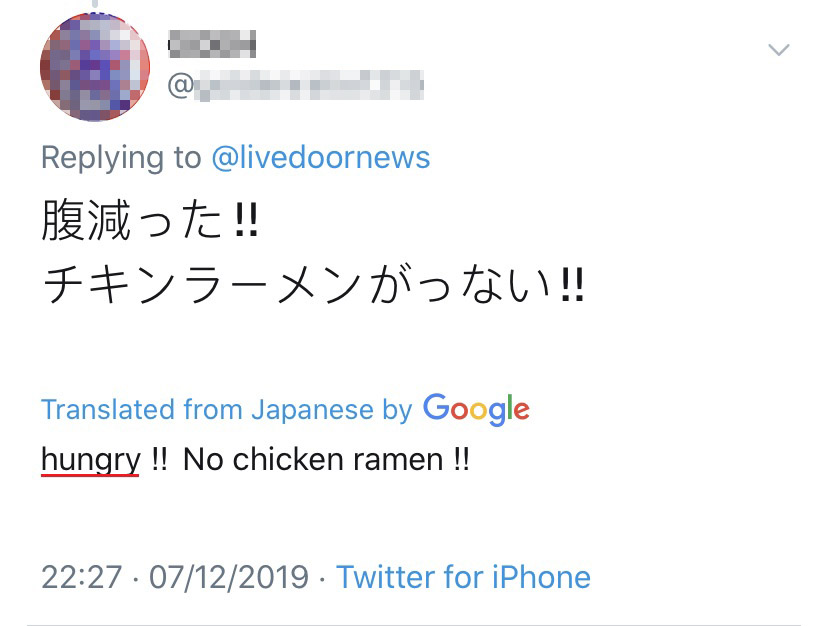Open the @livedoornews profile link
The image size is (828, 626).
click(x=321, y=157)
